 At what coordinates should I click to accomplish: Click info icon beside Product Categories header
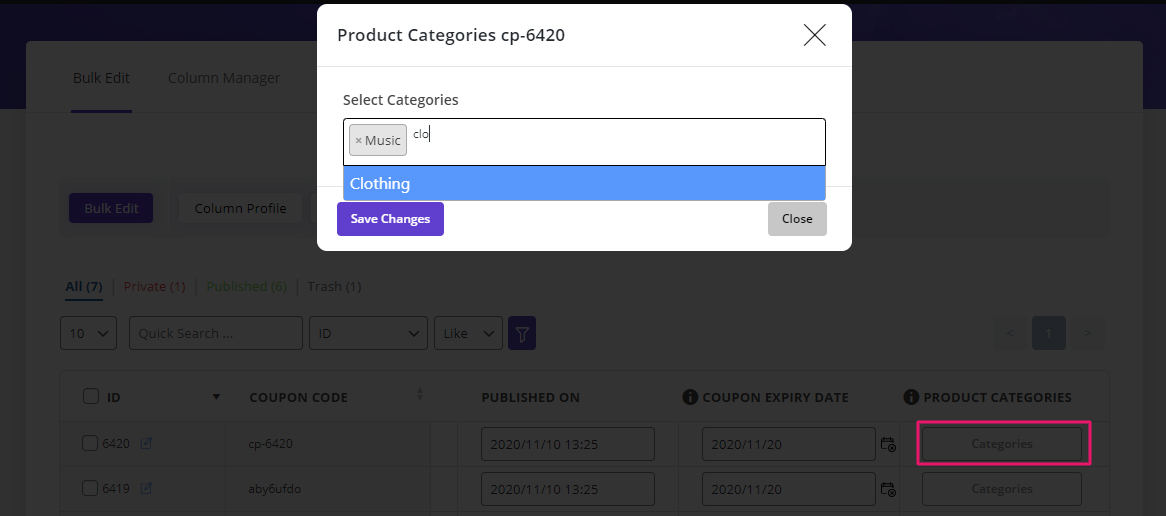click(x=911, y=397)
